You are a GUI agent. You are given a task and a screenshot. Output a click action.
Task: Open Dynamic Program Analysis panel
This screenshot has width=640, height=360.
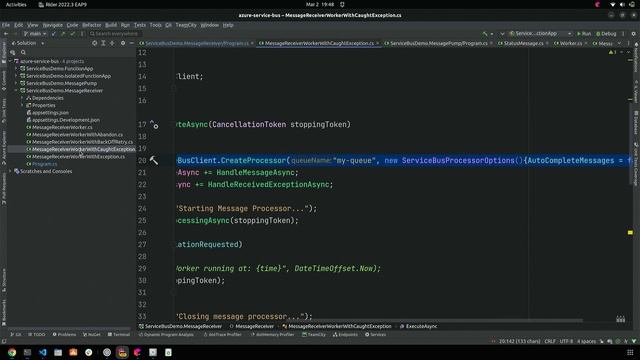(x=166, y=335)
